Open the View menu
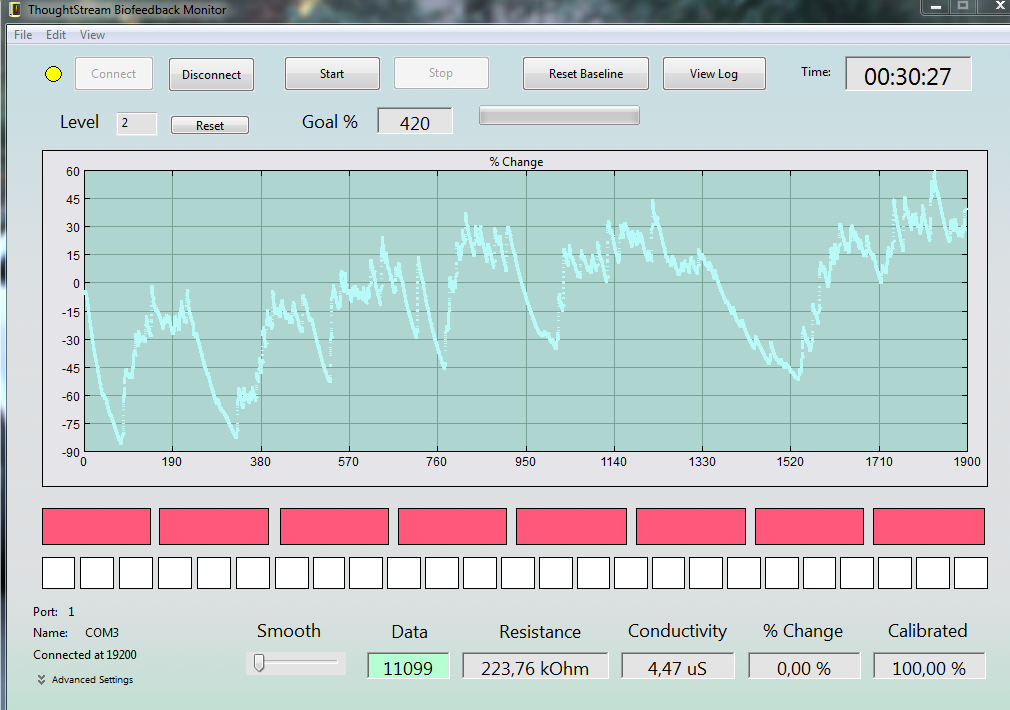The width and height of the screenshot is (1010, 710). [x=92, y=35]
